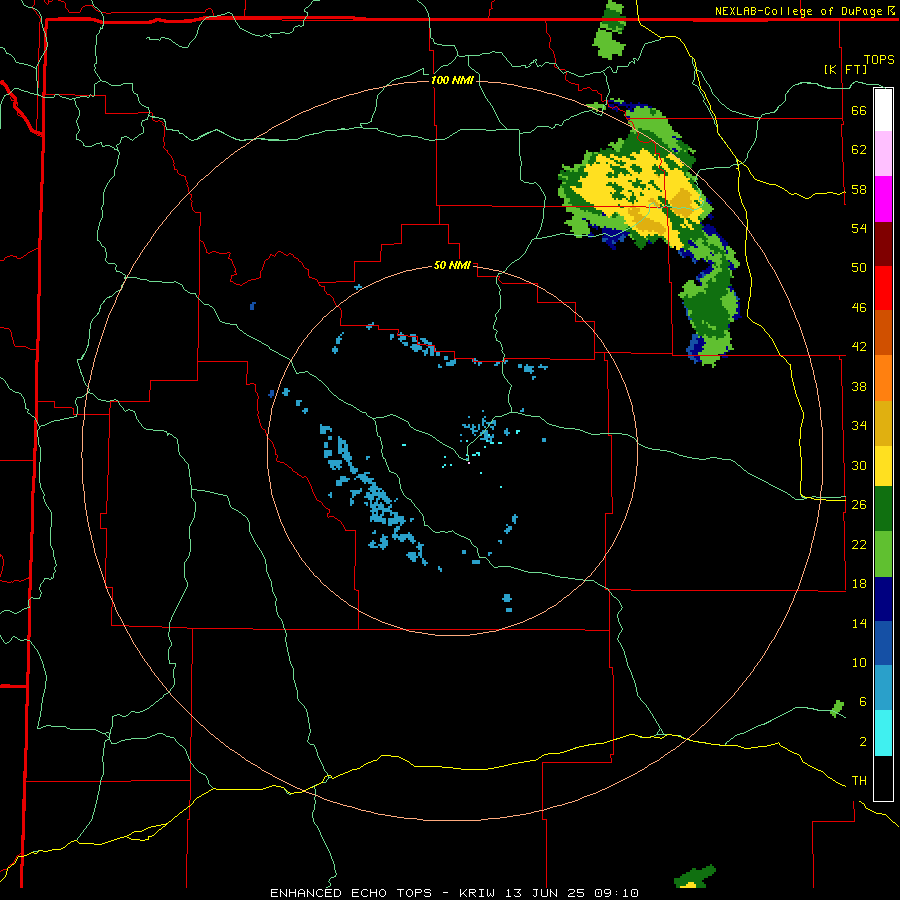Screen dimensions: 900x900
Task: Select the light green 26 kft swatch
Action: [883, 554]
